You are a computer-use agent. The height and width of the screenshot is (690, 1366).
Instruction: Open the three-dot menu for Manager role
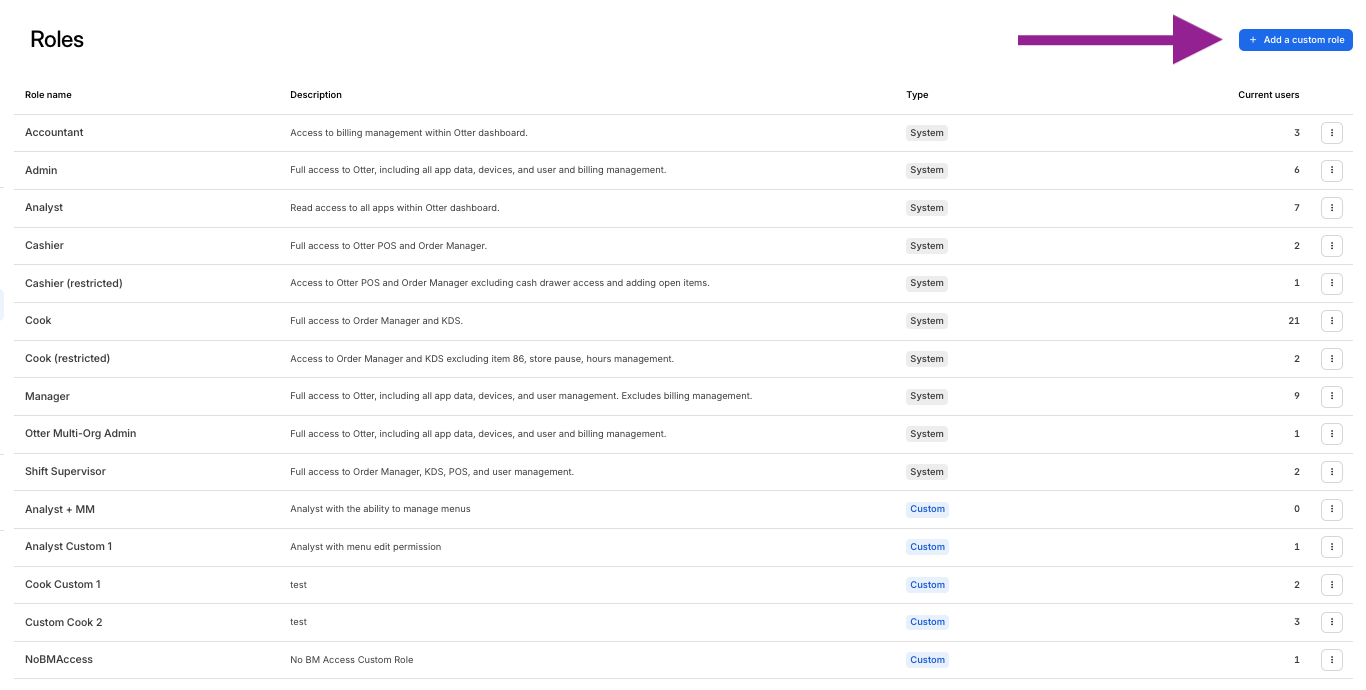[x=1331, y=397]
